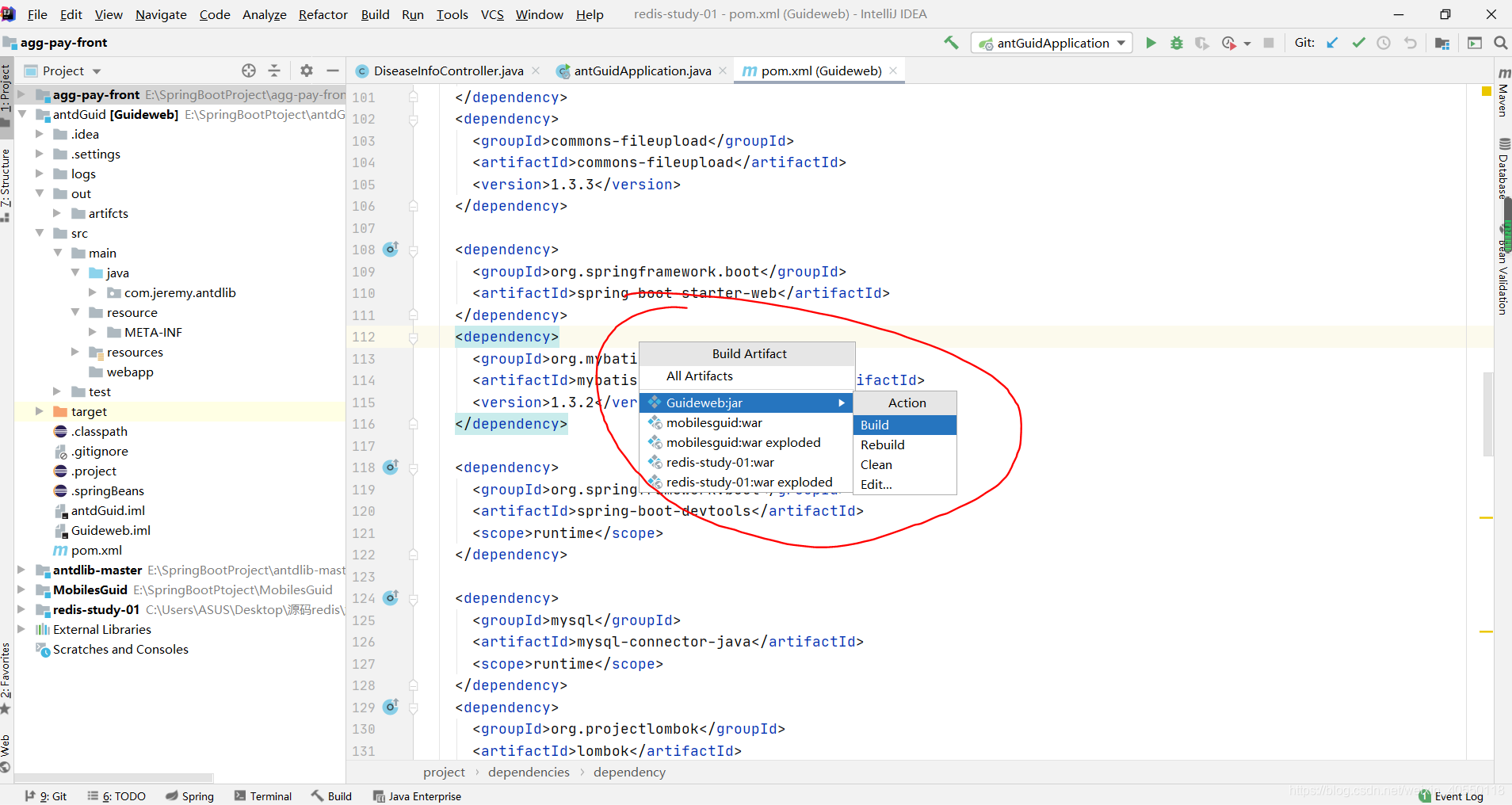Image resolution: width=1512 pixels, height=805 pixels.
Task: Run antGuidApplication with green play icon
Action: click(1151, 43)
